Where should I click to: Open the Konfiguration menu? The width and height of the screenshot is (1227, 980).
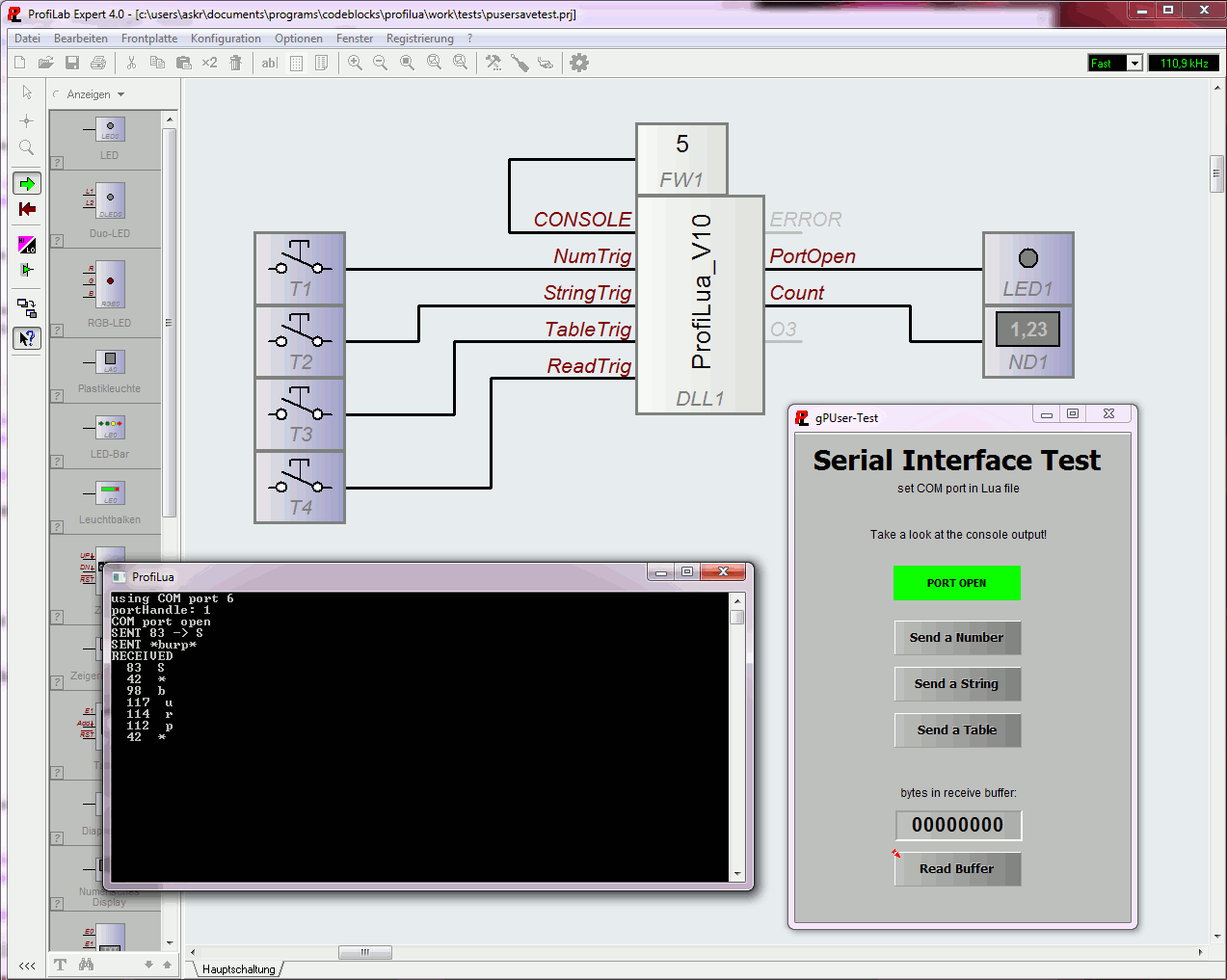tap(226, 39)
